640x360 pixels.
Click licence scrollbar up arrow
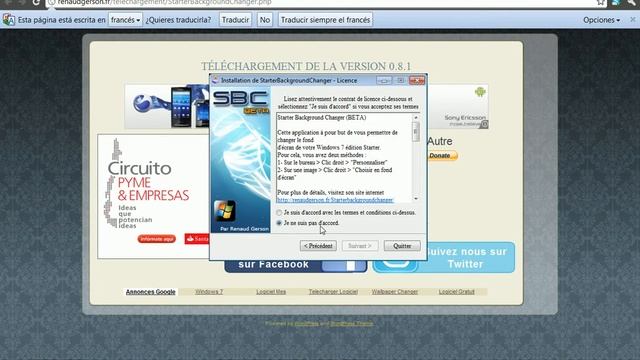416,118
